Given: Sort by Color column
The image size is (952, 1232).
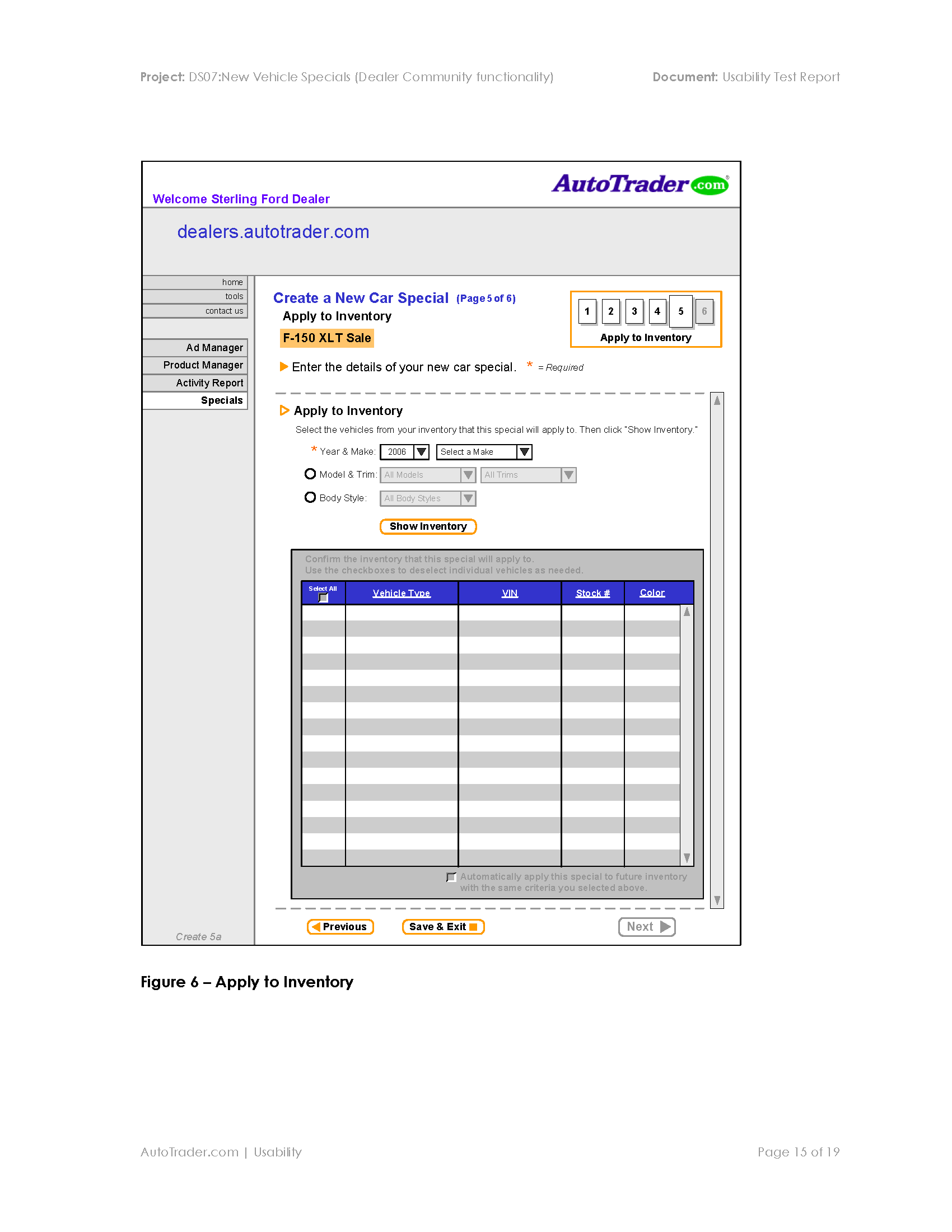Looking at the screenshot, I should (652, 592).
